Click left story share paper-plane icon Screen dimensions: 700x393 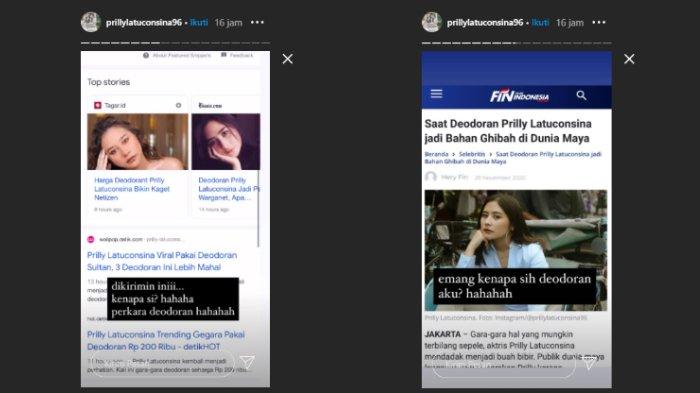248,362
